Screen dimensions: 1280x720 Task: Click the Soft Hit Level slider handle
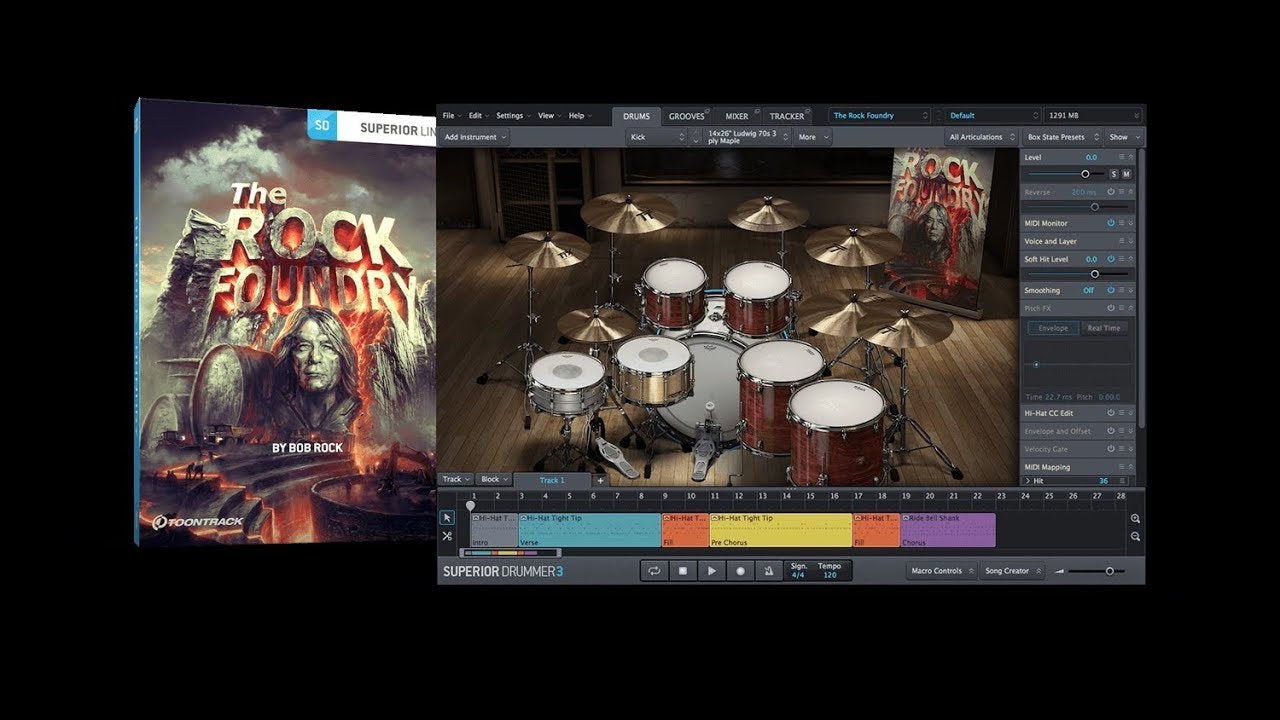point(1095,274)
